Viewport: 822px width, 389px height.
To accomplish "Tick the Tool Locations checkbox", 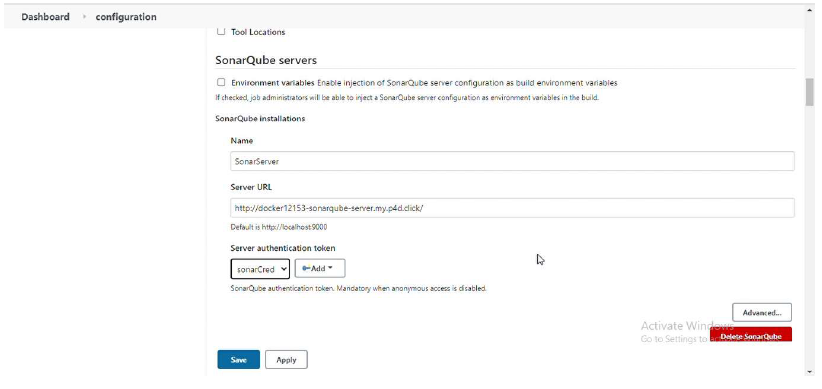I will coord(221,31).
